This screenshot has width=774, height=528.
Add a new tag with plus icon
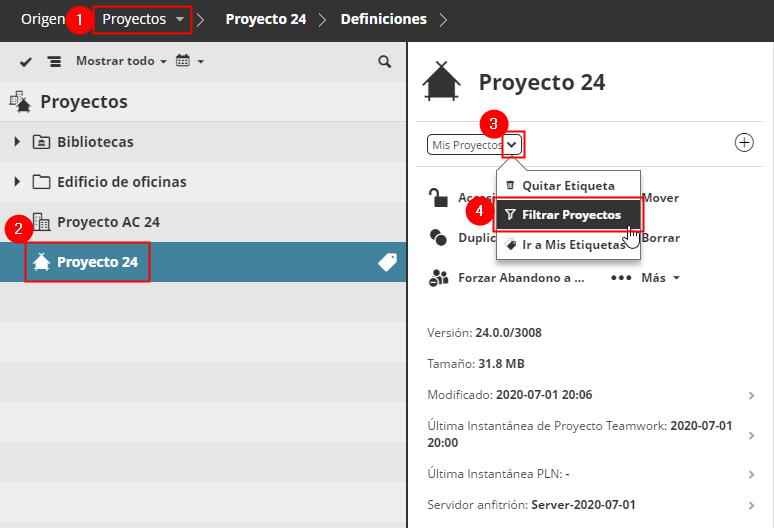pyautogui.click(x=744, y=143)
